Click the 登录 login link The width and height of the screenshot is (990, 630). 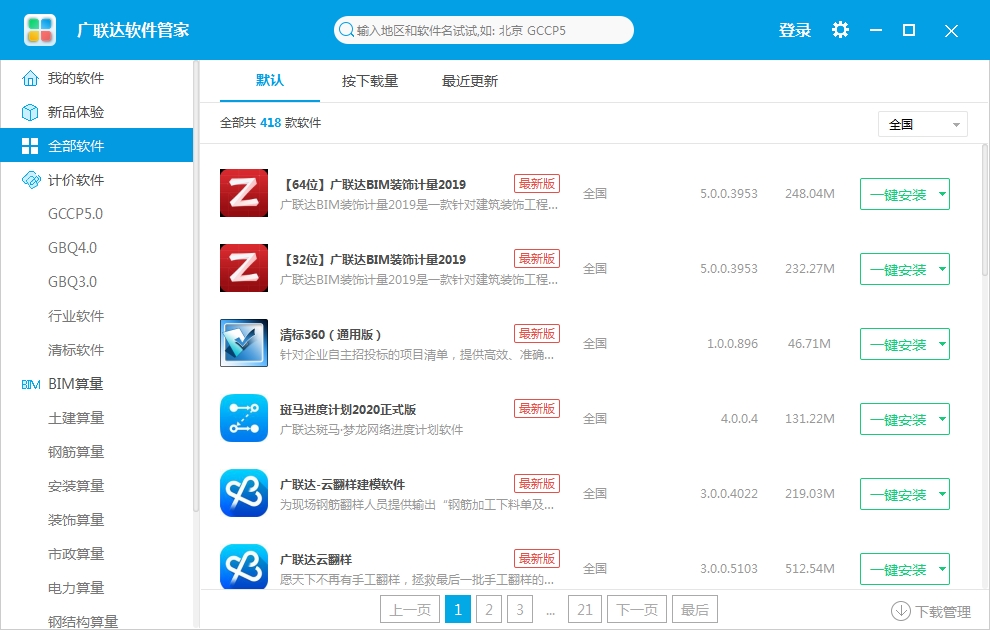pyautogui.click(x=794, y=30)
